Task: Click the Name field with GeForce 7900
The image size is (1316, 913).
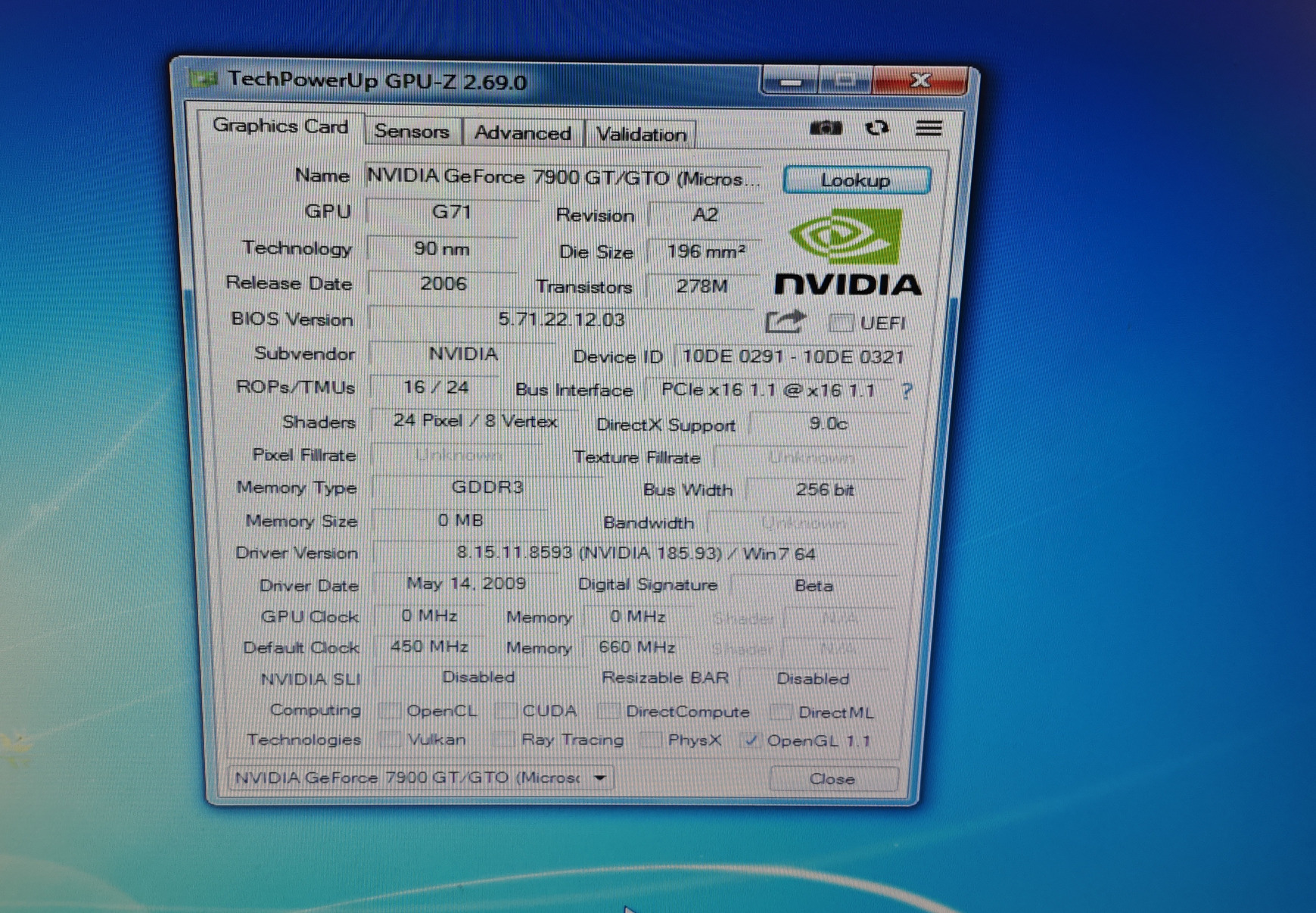Action: [x=564, y=178]
